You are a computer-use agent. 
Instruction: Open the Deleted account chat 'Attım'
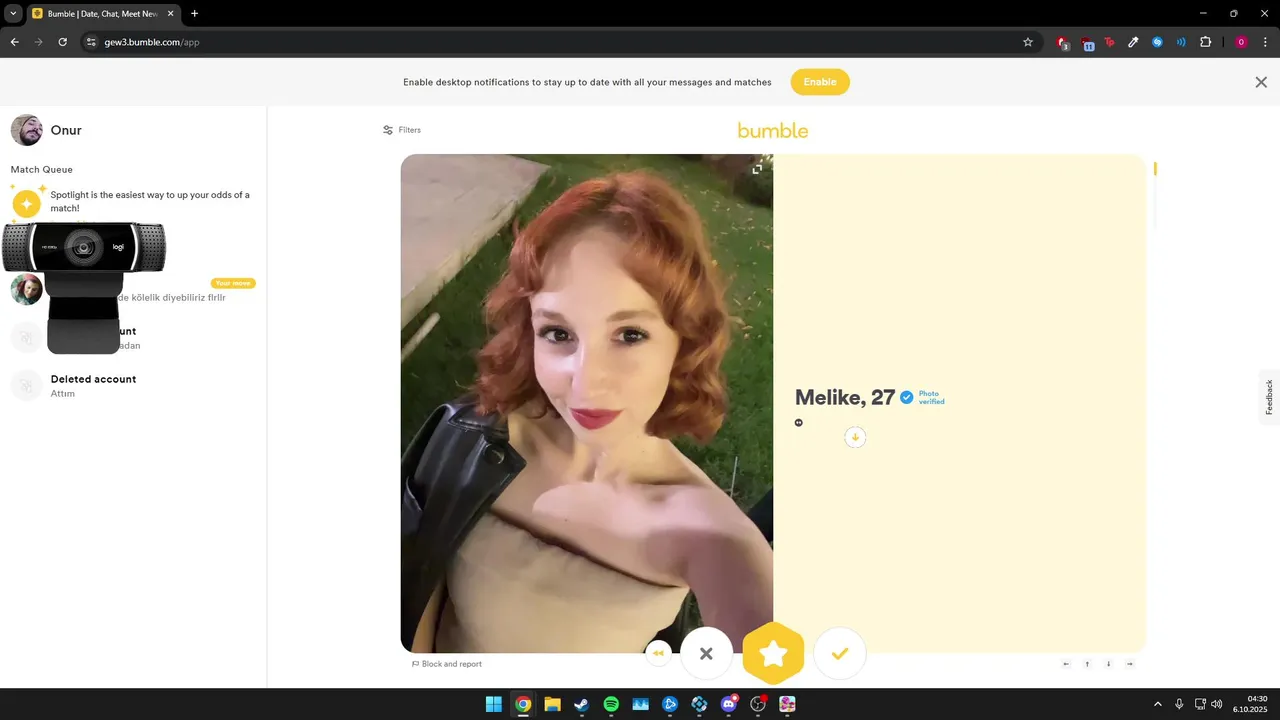tap(131, 386)
